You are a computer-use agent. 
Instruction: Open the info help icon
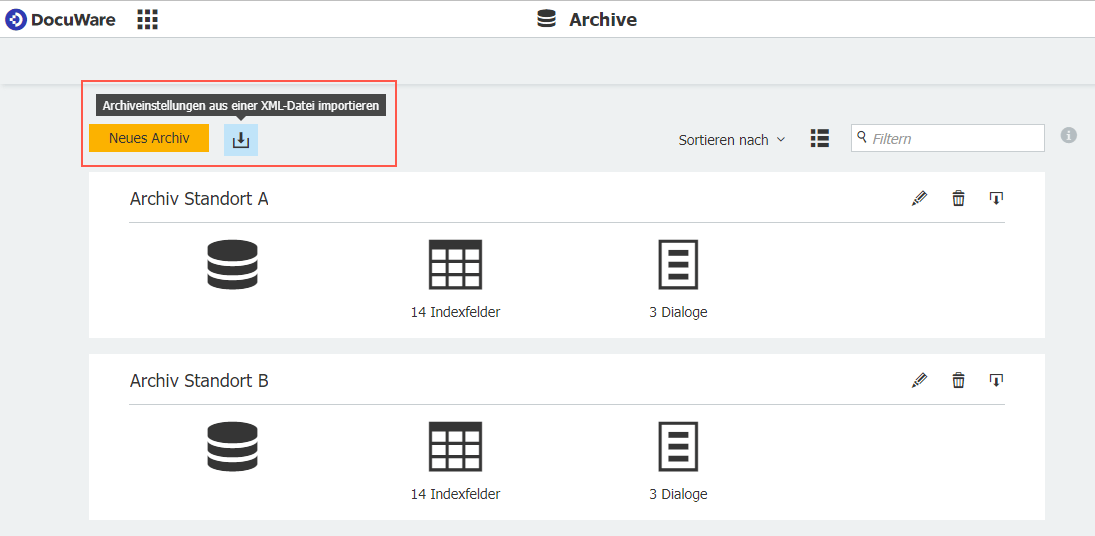1069,135
